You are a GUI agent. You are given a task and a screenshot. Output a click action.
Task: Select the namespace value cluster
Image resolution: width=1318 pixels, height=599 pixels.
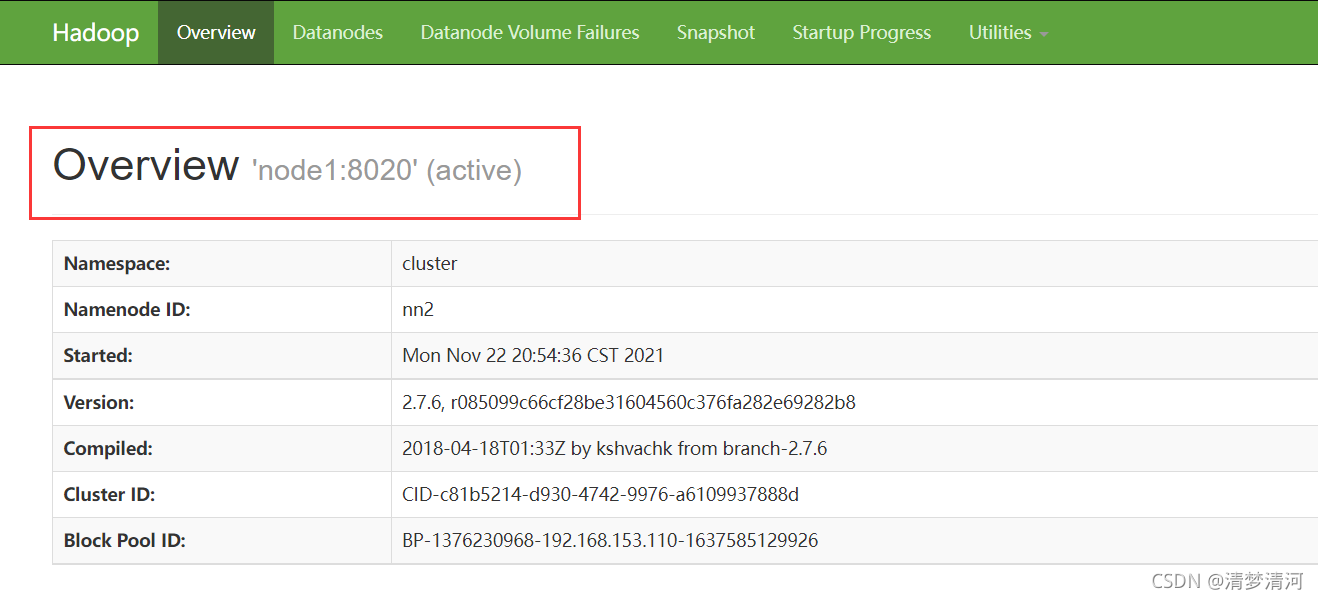tap(430, 264)
